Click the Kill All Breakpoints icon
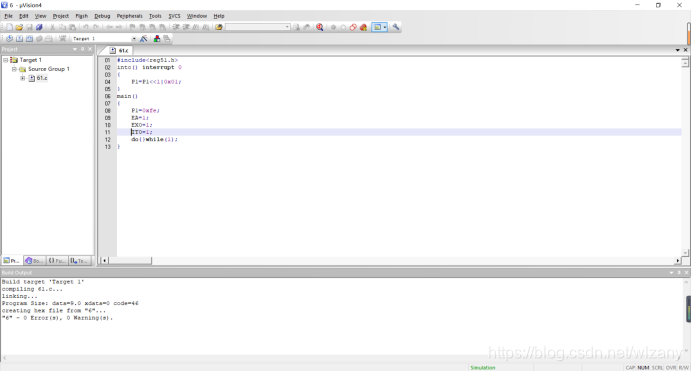Screen dimensions: 692x371 [363, 27]
